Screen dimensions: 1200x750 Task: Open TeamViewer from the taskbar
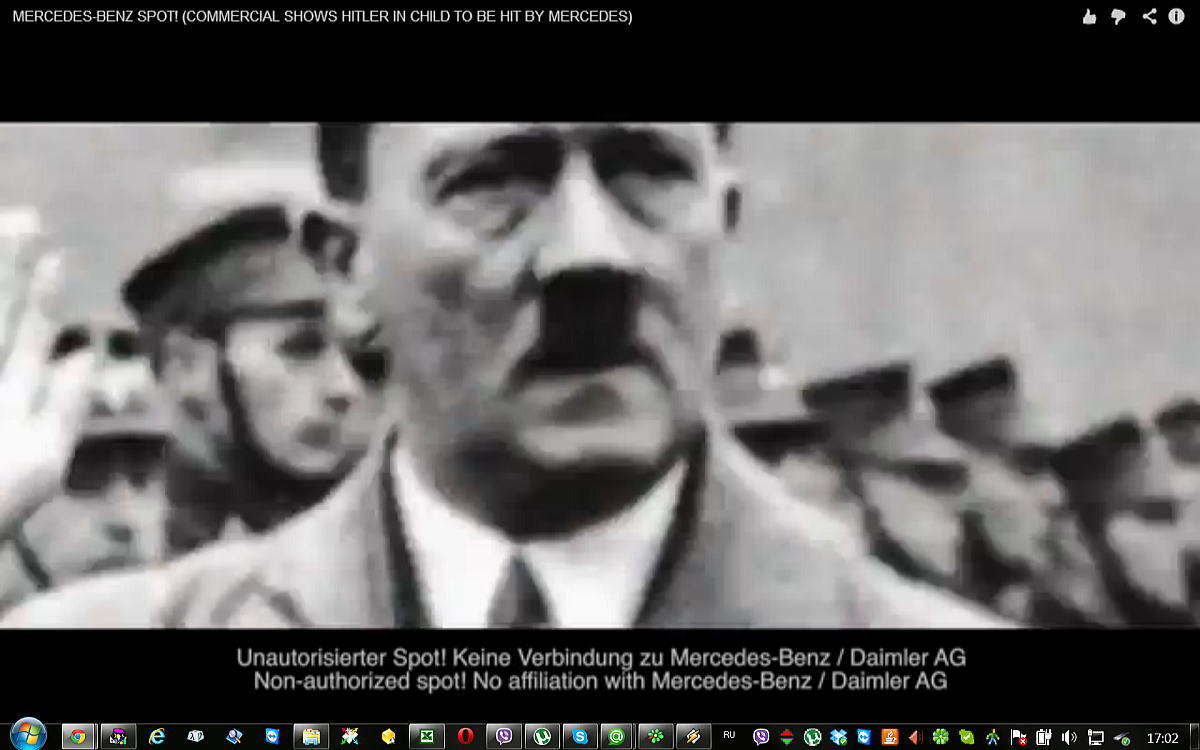click(273, 737)
